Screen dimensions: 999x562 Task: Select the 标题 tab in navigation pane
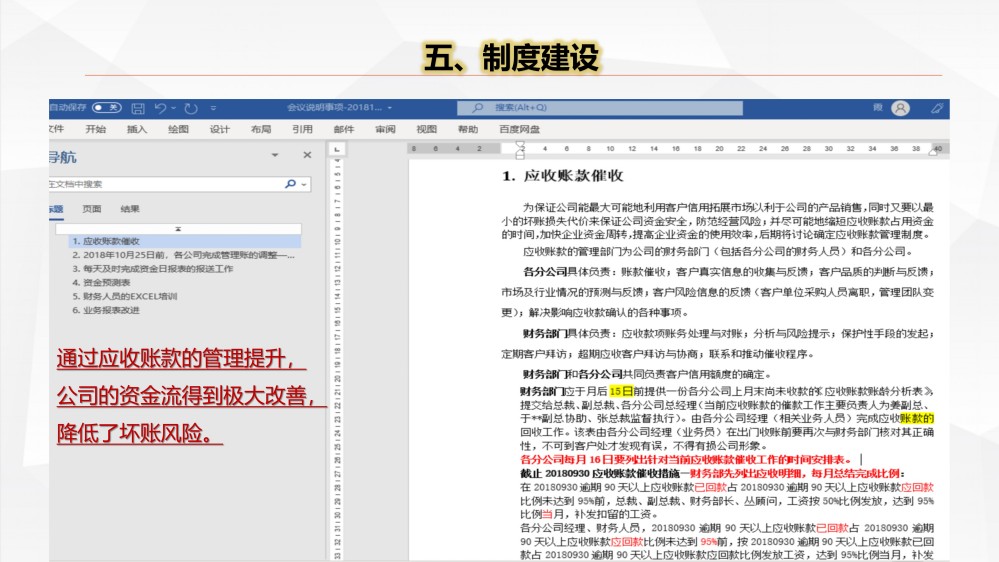[56, 209]
